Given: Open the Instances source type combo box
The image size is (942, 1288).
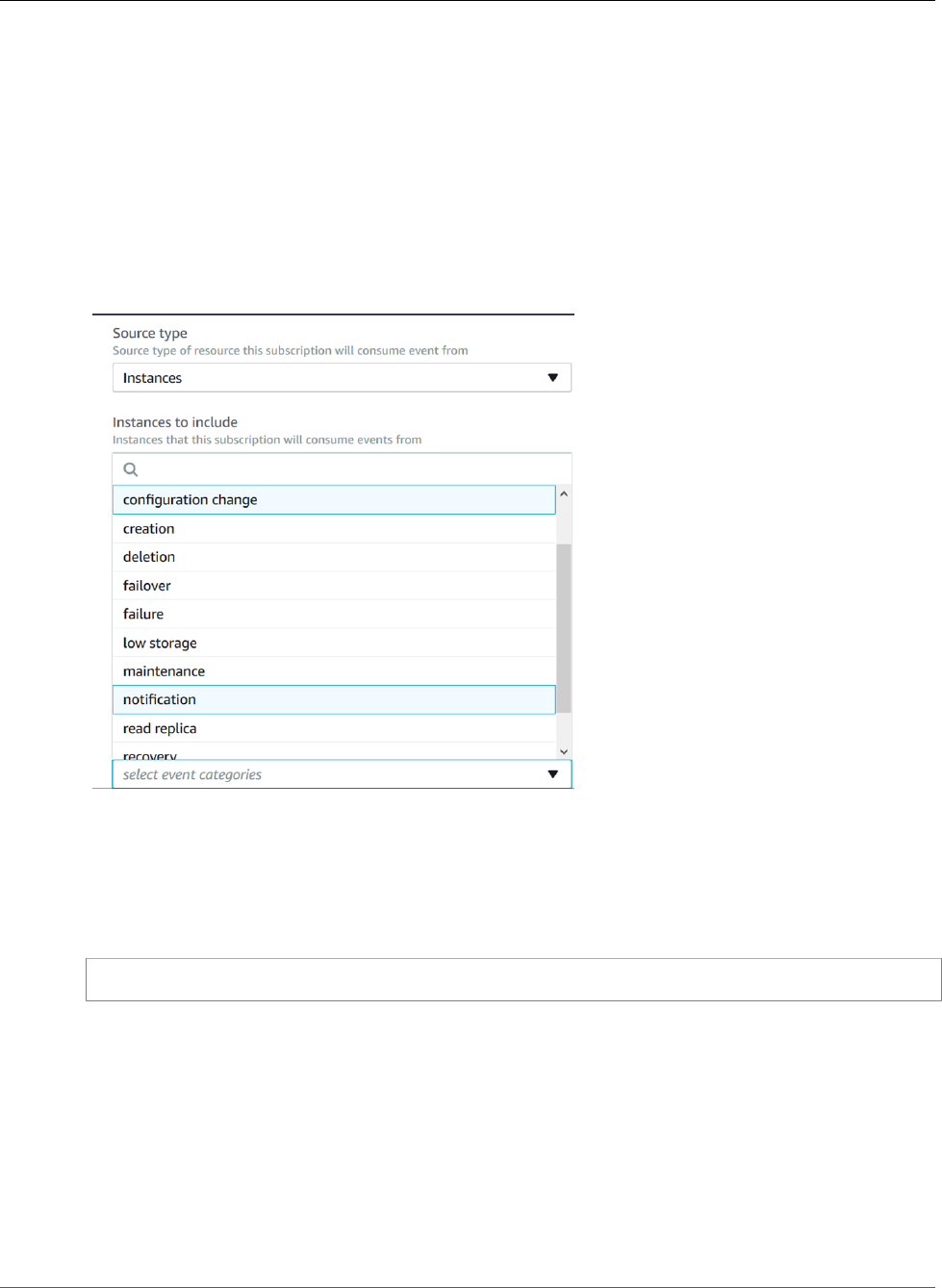Looking at the screenshot, I should click(x=327, y=378).
